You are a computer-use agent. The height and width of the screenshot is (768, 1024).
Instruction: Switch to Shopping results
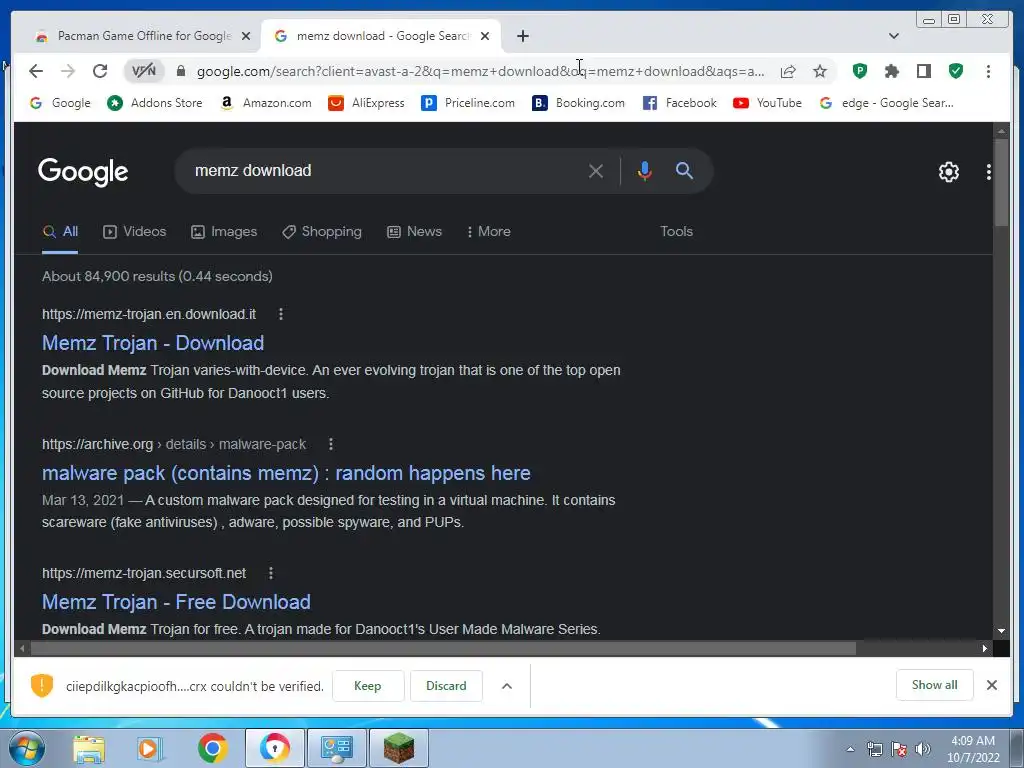[322, 231]
